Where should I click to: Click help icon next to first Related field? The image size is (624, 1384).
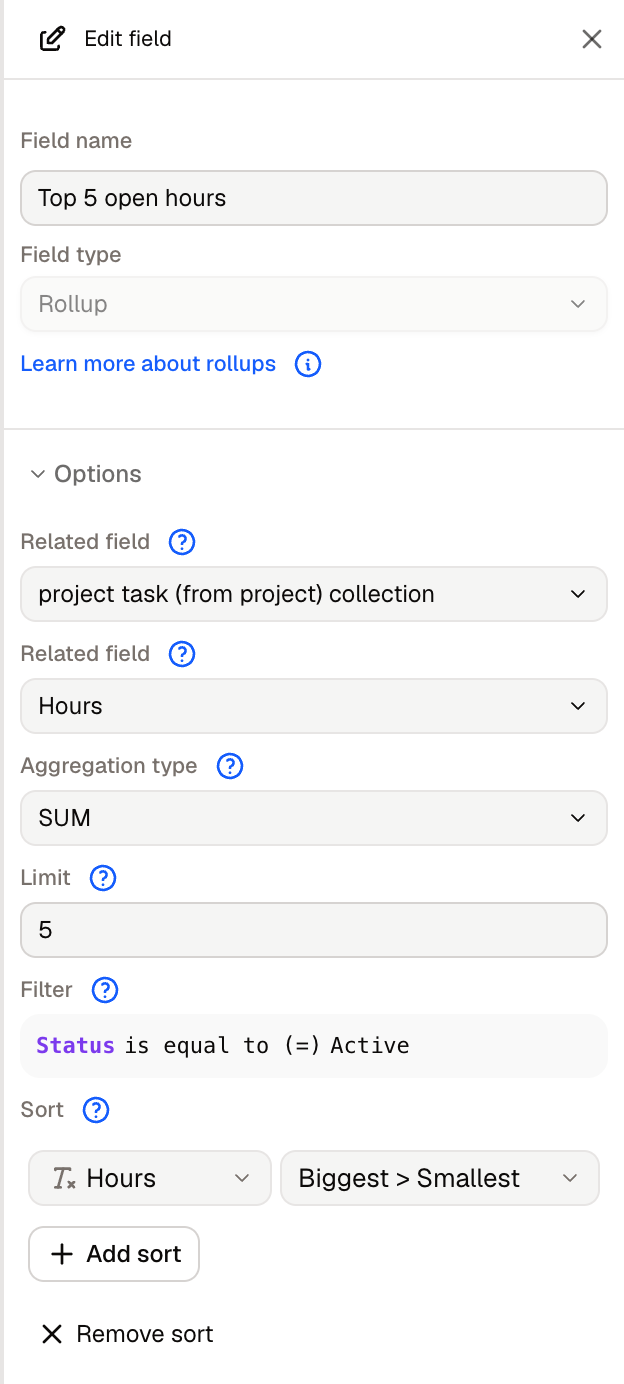182,542
